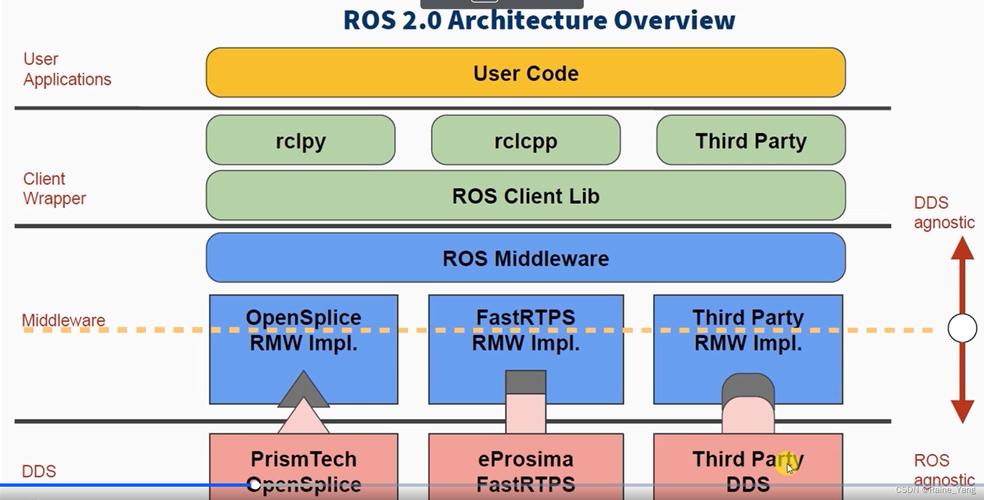Select the rclcpp block
The image size is (984, 500).
pos(526,140)
